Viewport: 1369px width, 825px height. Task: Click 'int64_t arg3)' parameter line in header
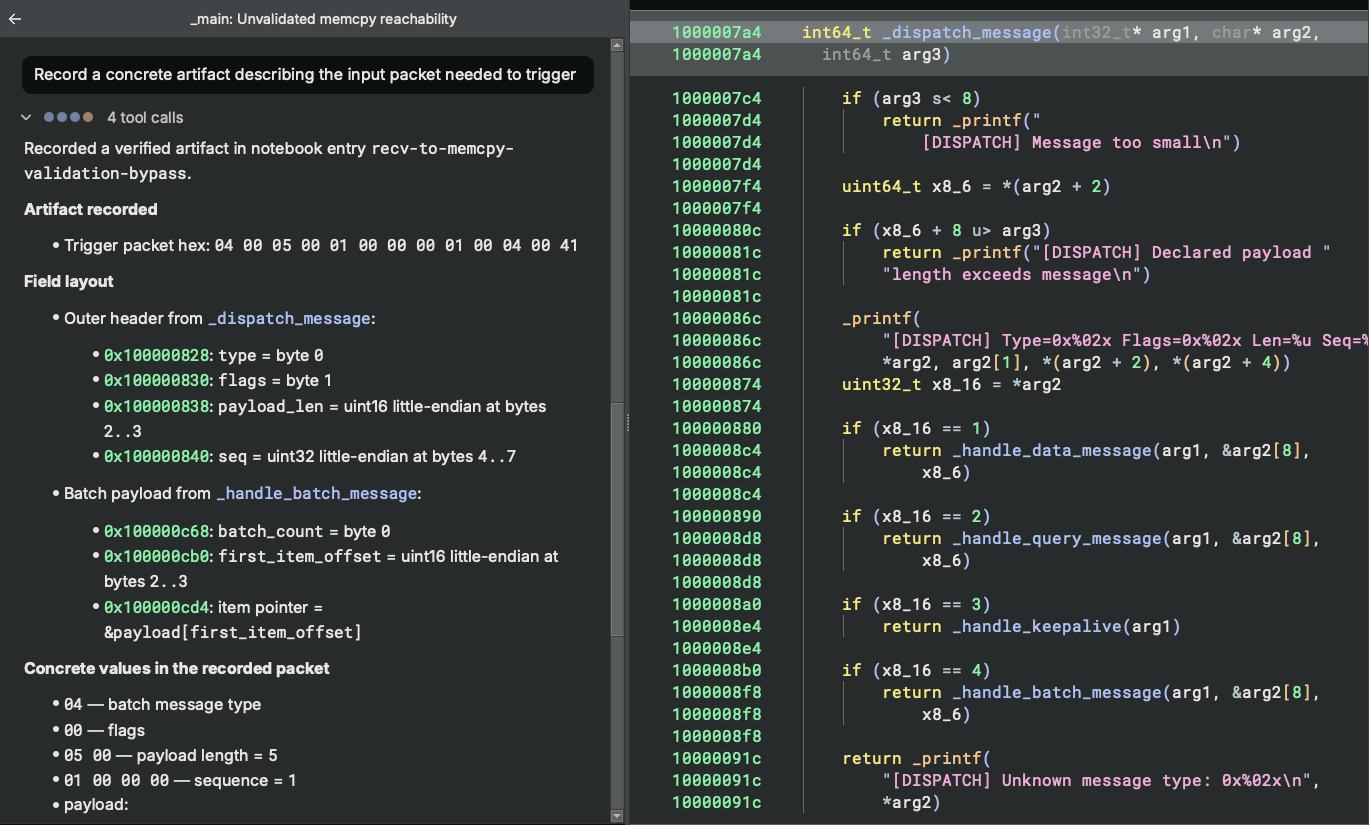pos(886,54)
